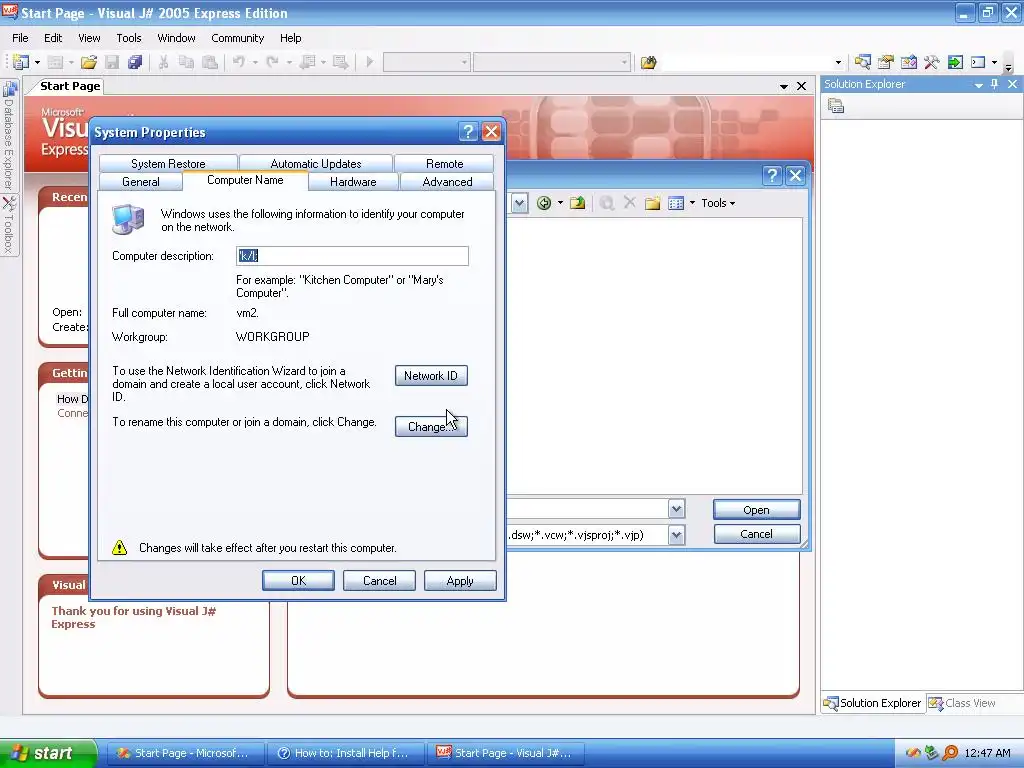Click the help question mark in System Properties
Image resolution: width=1024 pixels, height=768 pixels.
(x=468, y=132)
